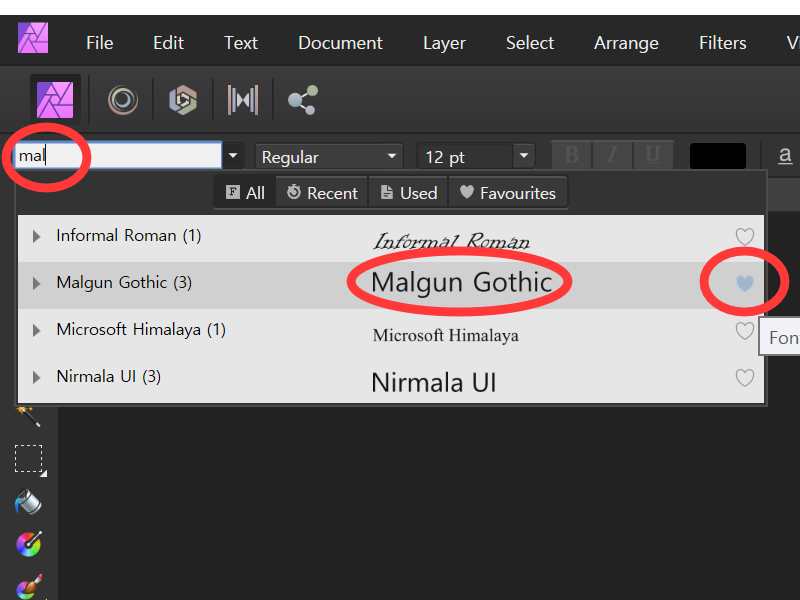The height and width of the screenshot is (600, 800).
Task: Toggle Italic text formatting
Action: tap(612, 155)
